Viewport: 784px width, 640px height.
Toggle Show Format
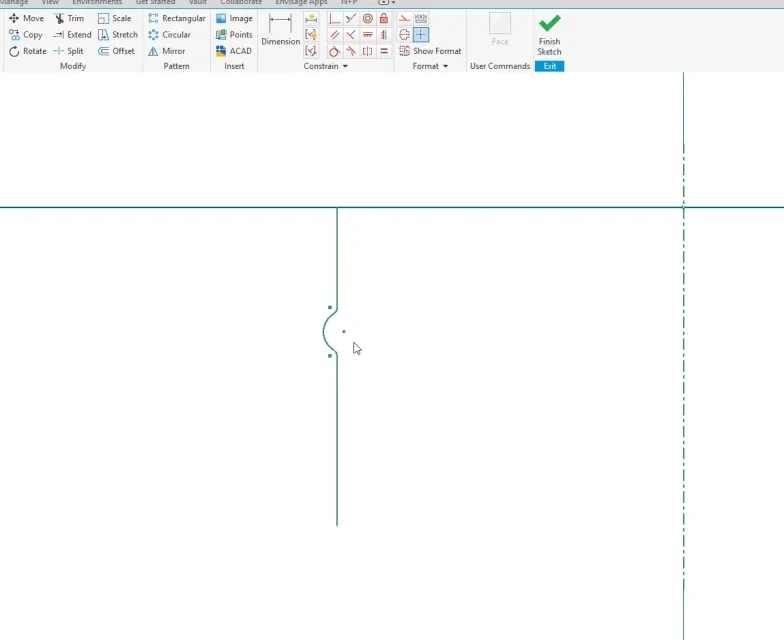click(430, 51)
